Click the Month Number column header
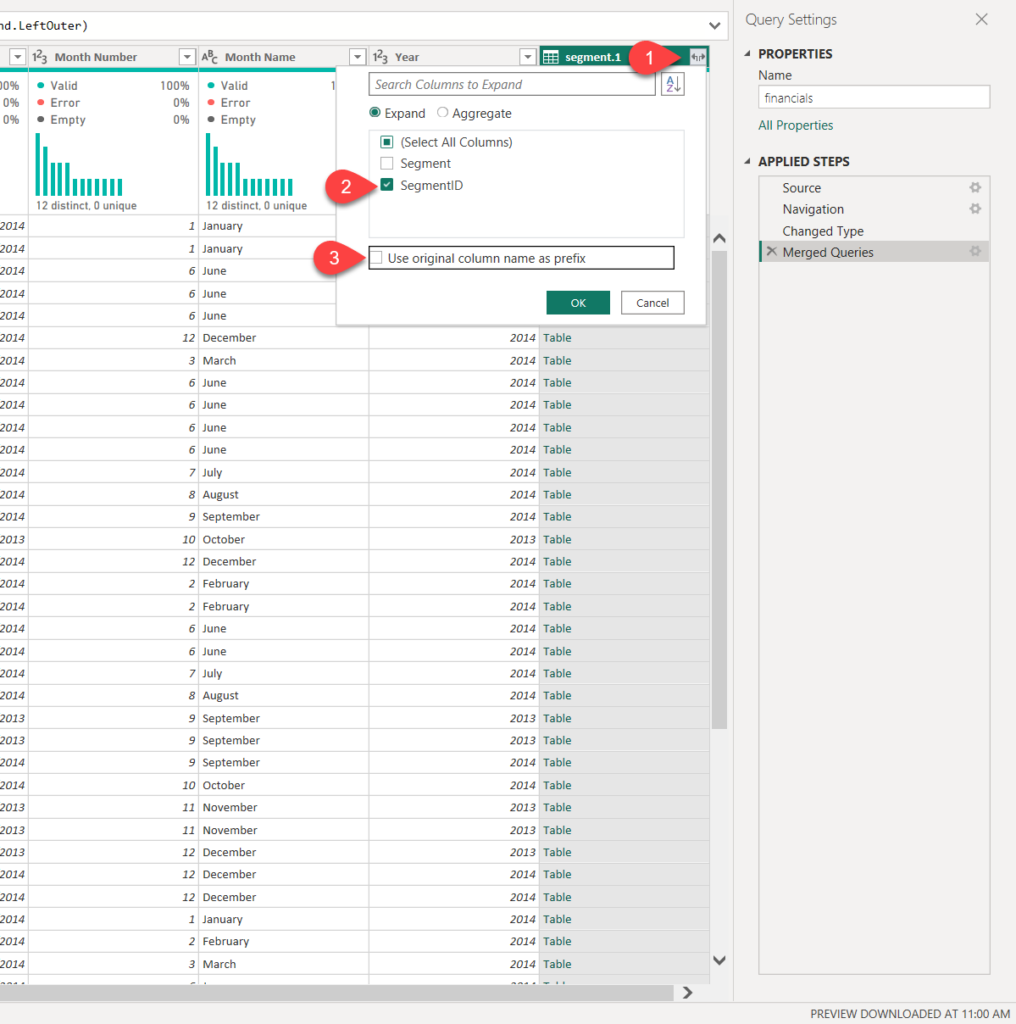The width and height of the screenshot is (1016, 1024). [96, 57]
